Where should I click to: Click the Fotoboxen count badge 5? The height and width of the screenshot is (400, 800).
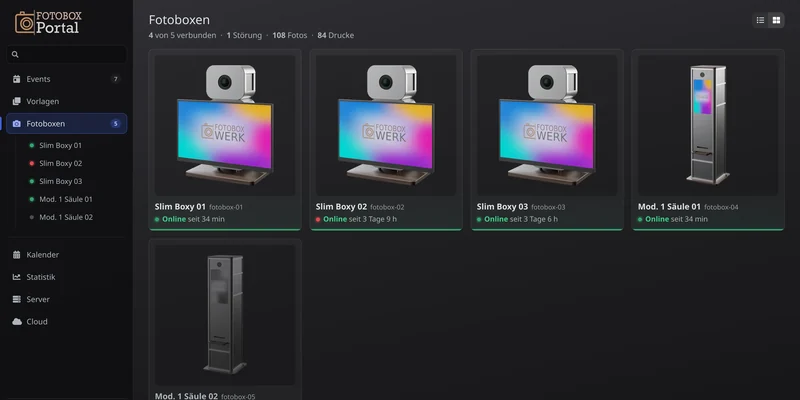point(115,123)
